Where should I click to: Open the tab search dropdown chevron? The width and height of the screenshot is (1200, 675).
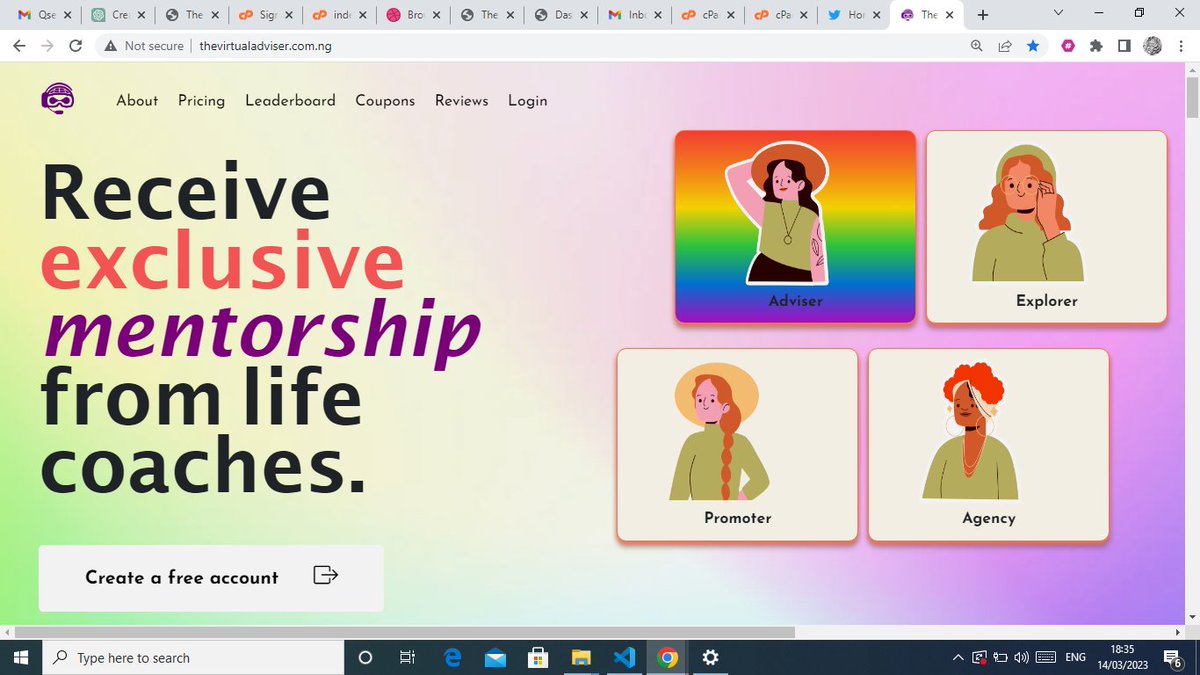[1060, 13]
